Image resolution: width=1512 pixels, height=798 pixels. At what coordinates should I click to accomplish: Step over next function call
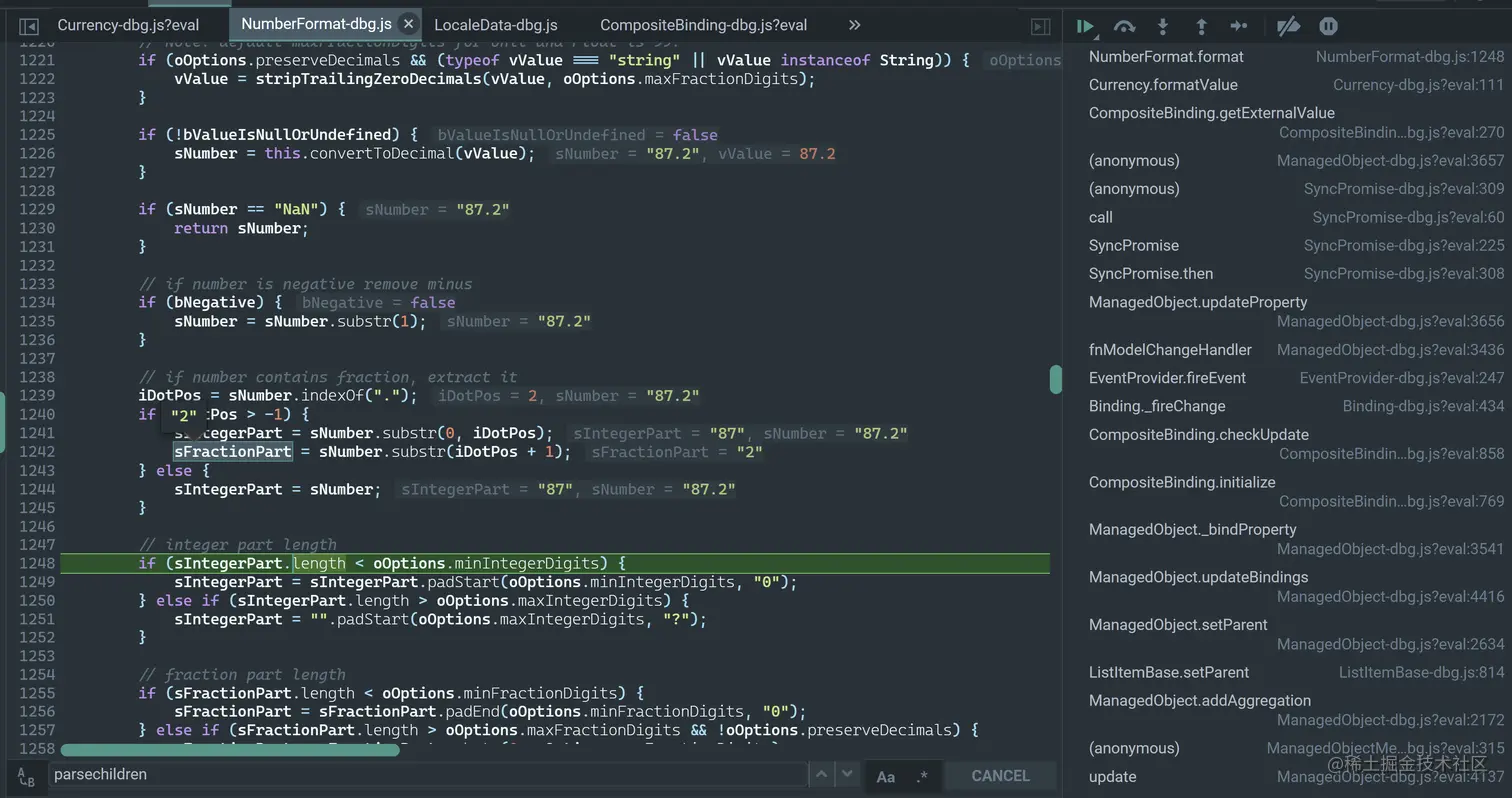1124,27
